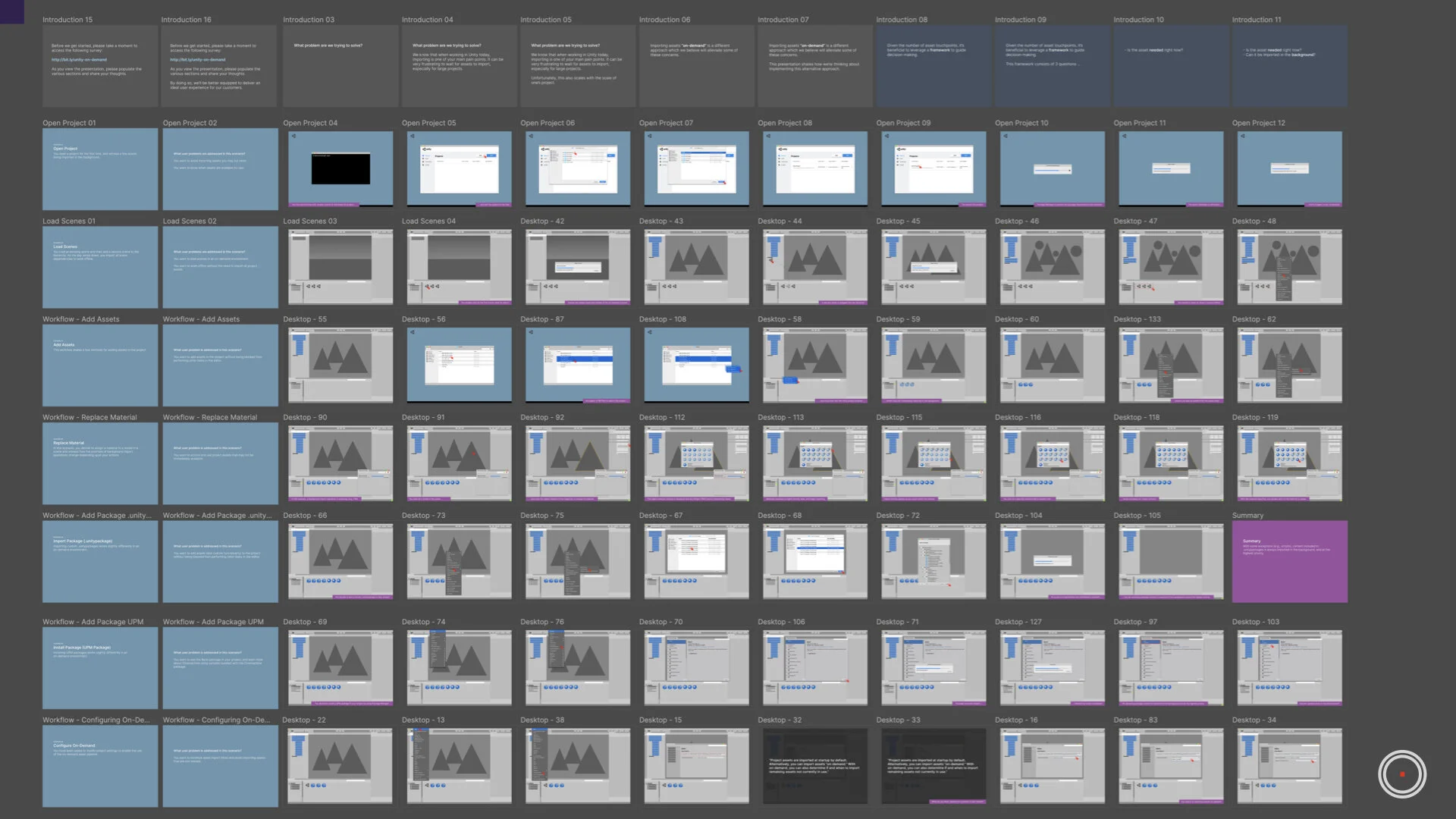1456x819 pixels.
Task: Select the Open Project 12 frame
Action: [1289, 168]
